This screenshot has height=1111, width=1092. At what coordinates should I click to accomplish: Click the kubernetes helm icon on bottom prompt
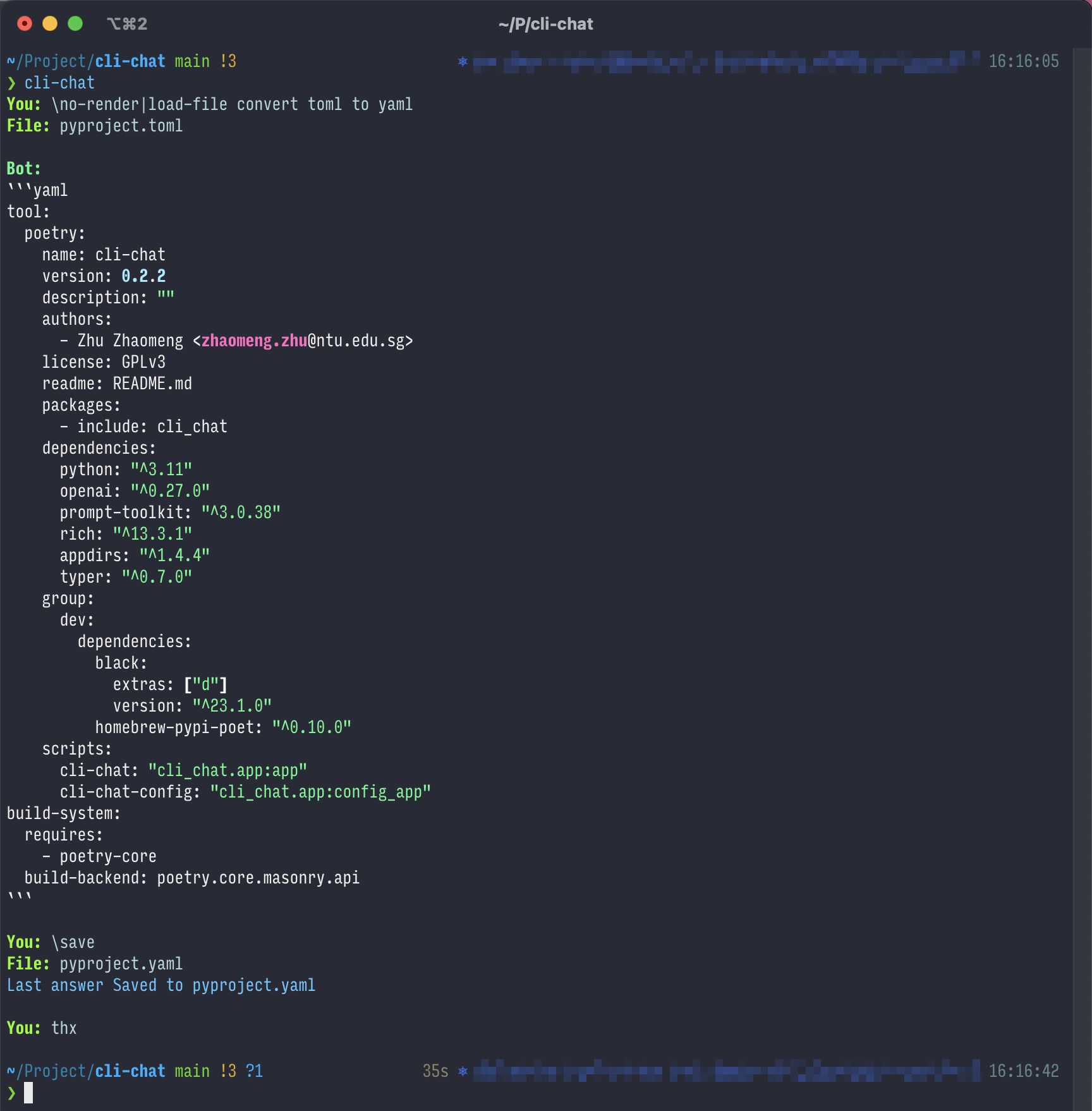pos(463,1071)
